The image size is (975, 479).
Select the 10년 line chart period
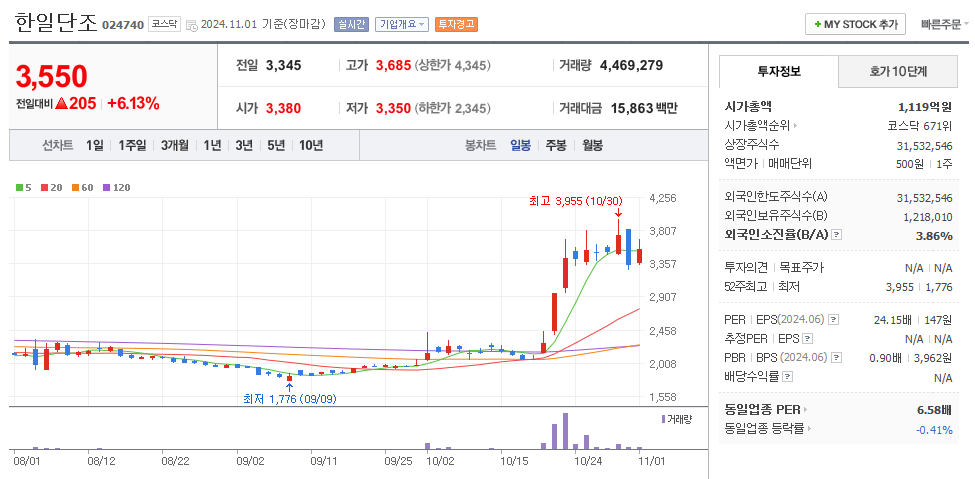pyautogui.click(x=311, y=146)
